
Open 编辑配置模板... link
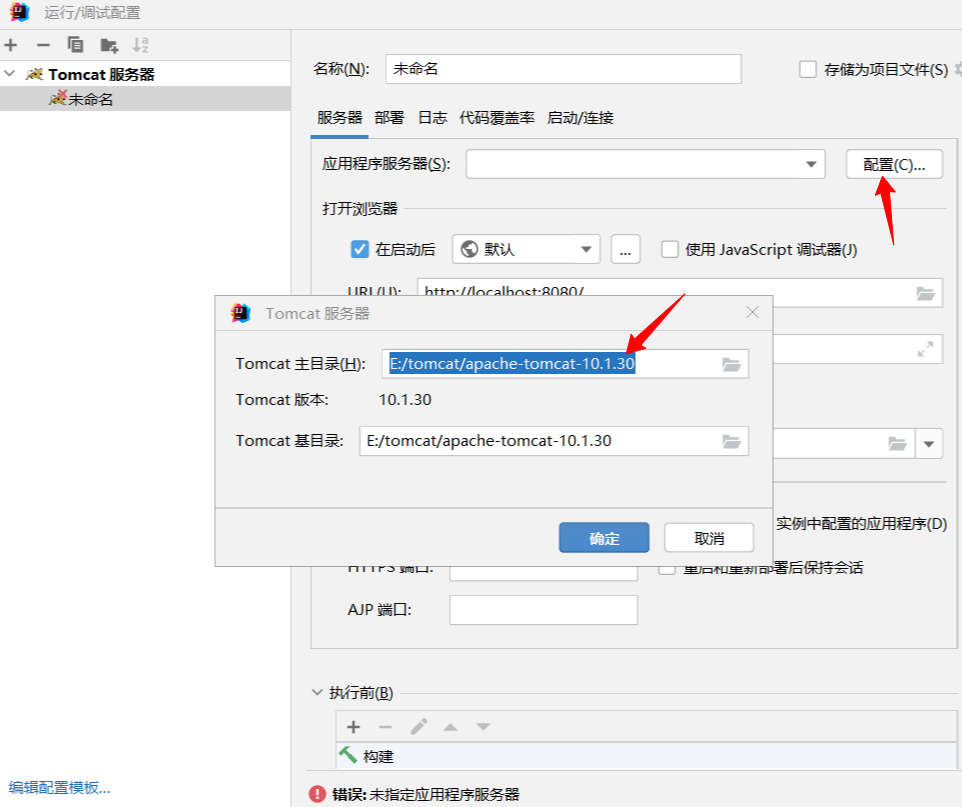point(60,787)
